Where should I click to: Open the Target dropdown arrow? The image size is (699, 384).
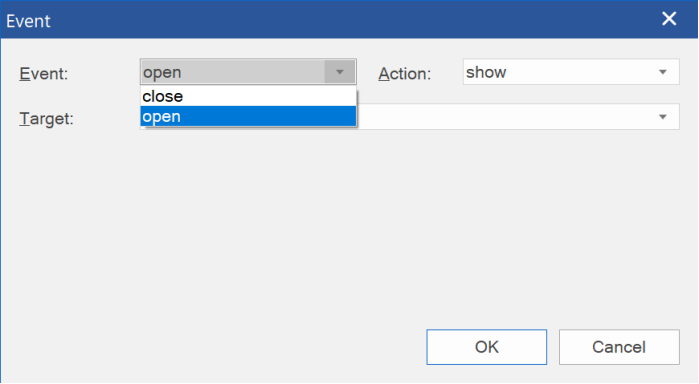[x=662, y=117]
